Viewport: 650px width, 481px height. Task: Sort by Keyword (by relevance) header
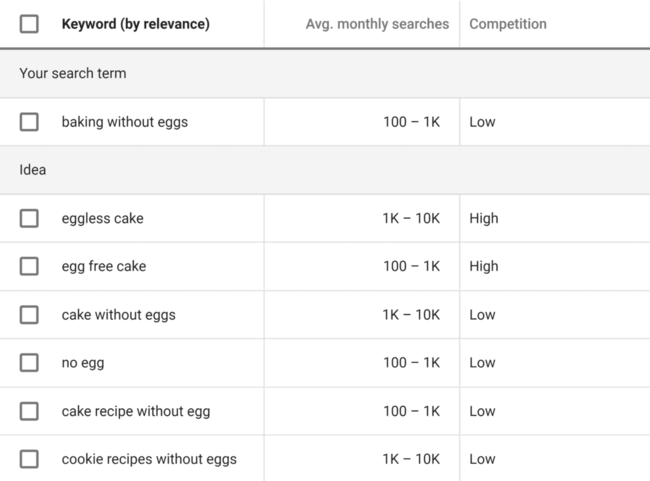click(135, 24)
